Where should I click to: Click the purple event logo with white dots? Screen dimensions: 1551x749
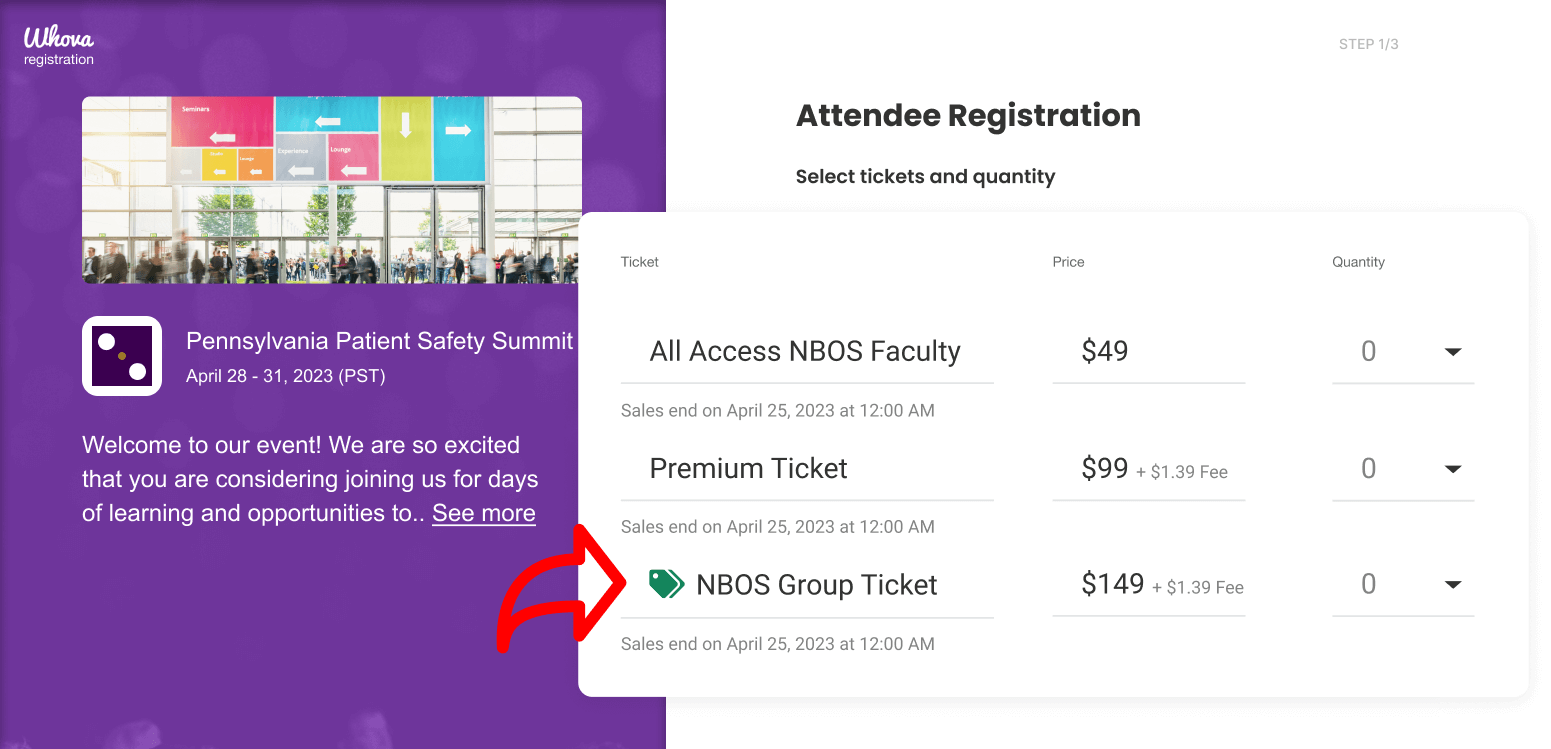(x=122, y=356)
